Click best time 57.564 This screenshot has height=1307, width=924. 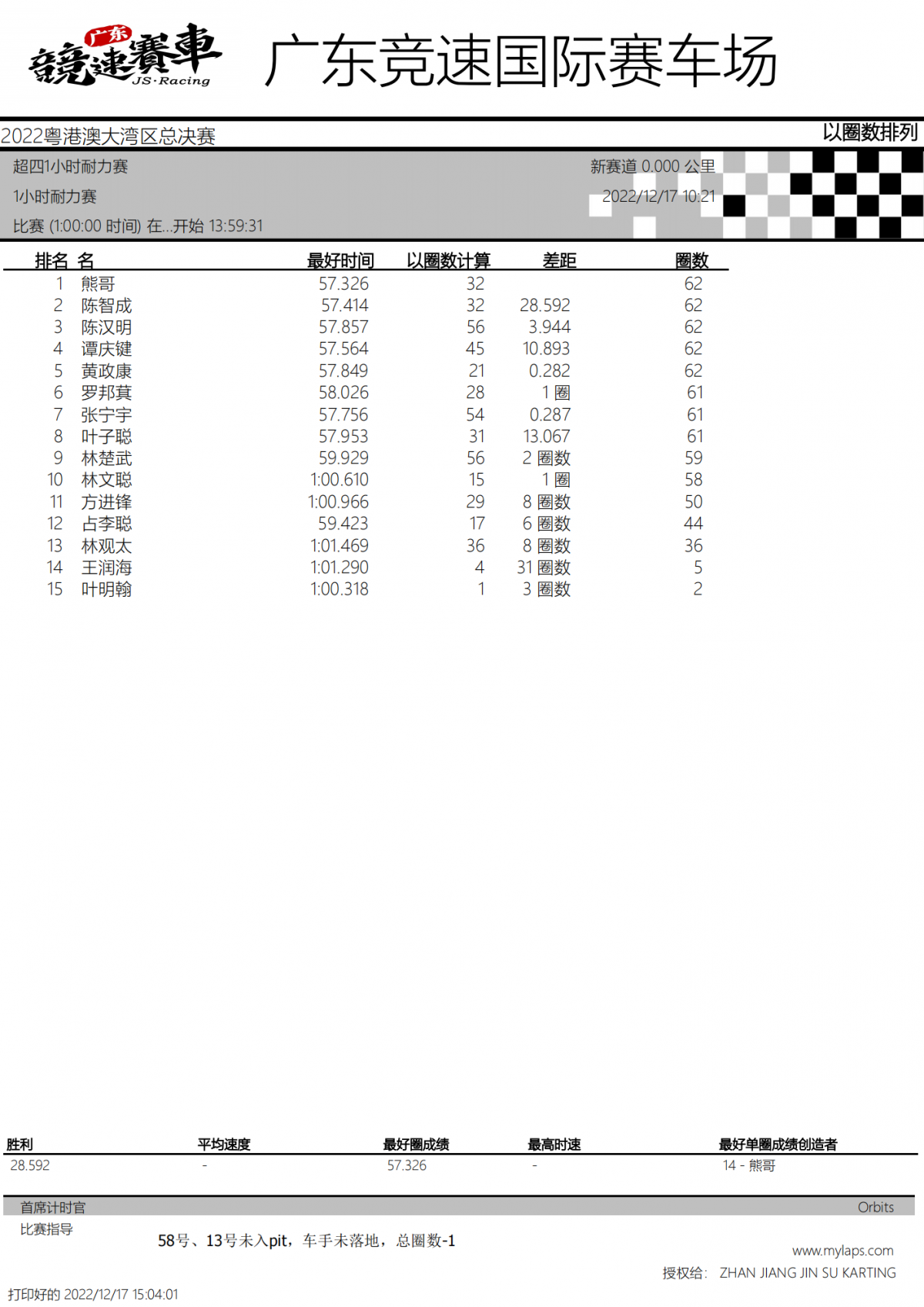coord(343,349)
